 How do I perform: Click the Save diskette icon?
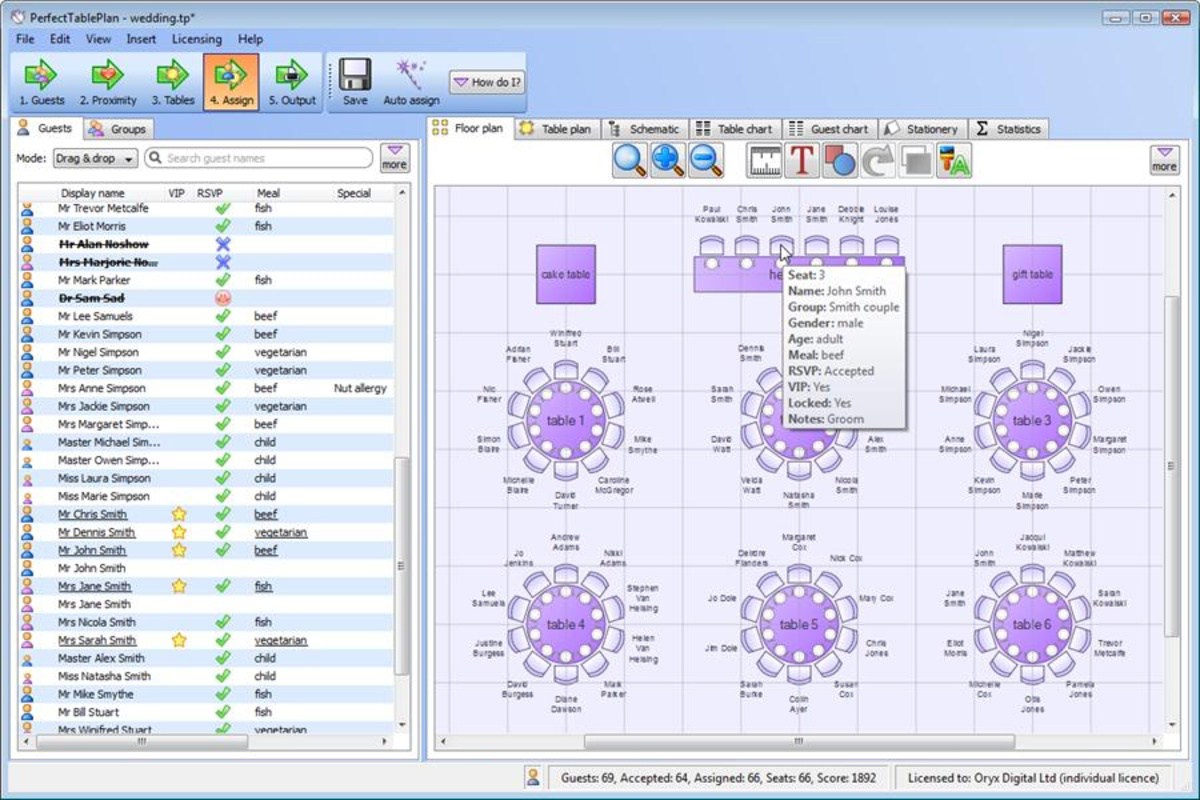click(354, 80)
